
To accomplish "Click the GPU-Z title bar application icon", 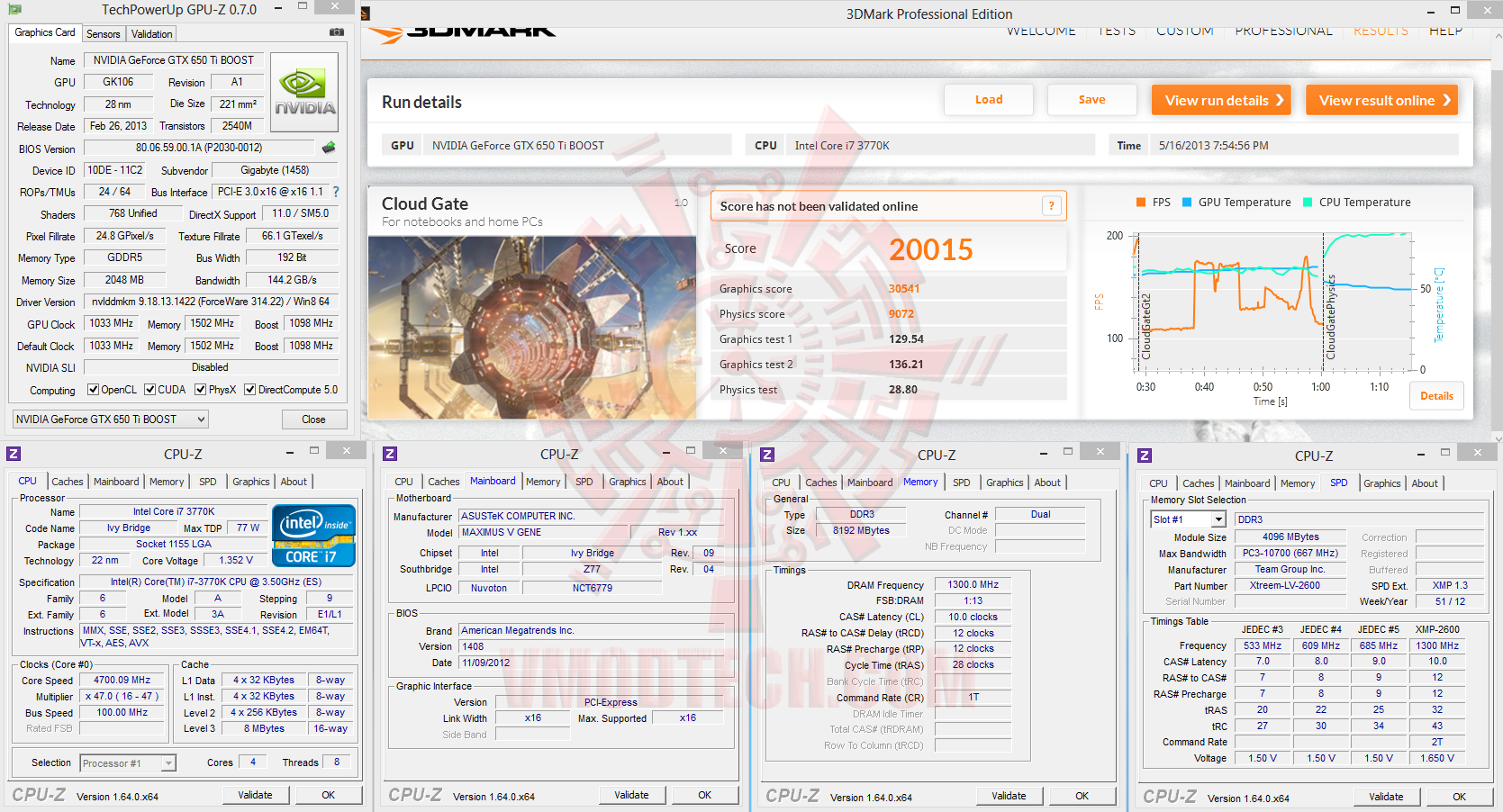I will [14, 9].
